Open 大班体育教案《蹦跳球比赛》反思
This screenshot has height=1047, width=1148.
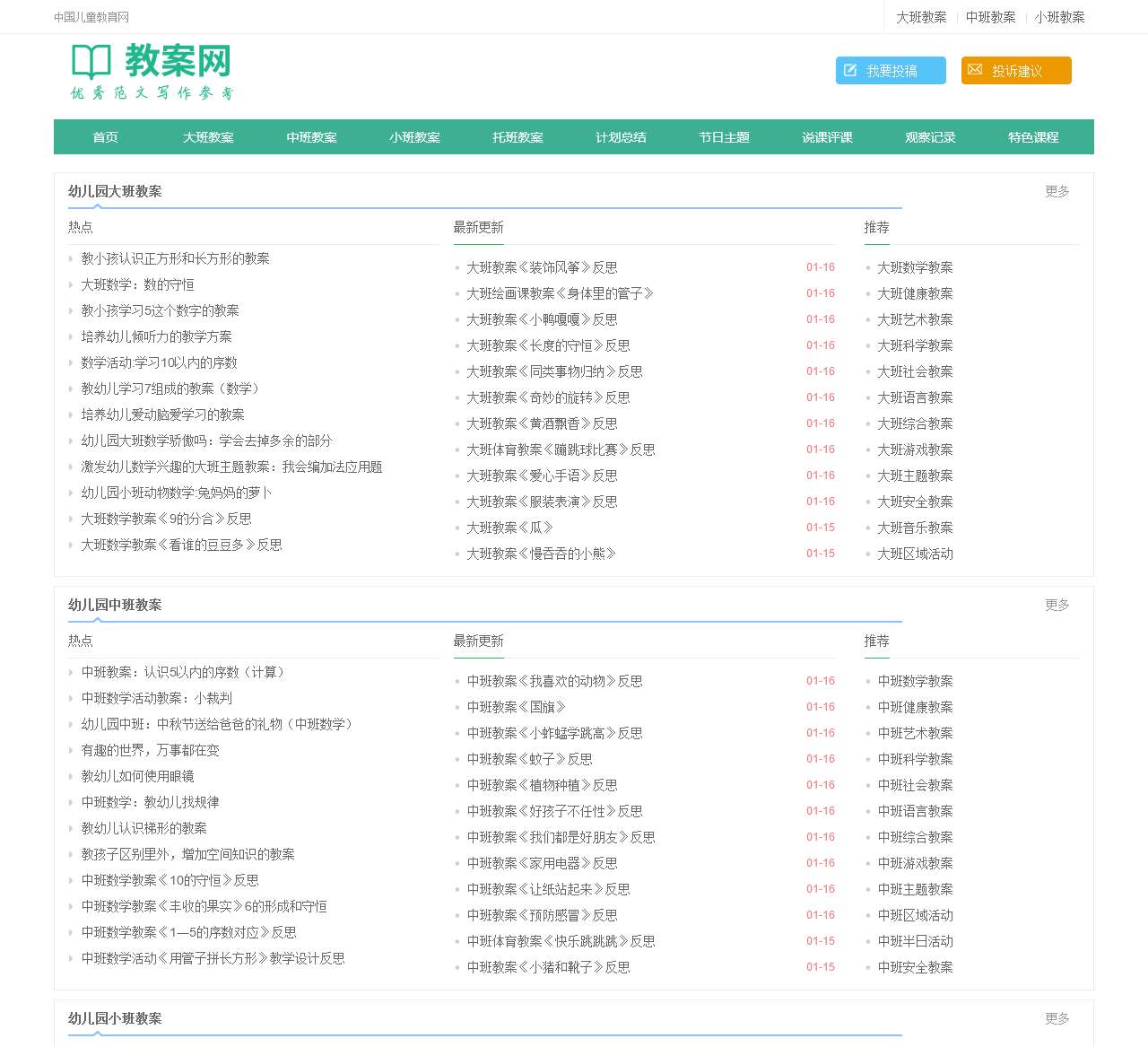click(x=561, y=449)
